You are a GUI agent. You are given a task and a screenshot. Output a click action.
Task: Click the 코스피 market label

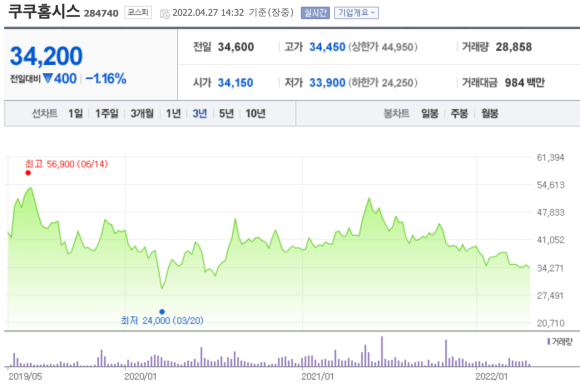coord(138,13)
